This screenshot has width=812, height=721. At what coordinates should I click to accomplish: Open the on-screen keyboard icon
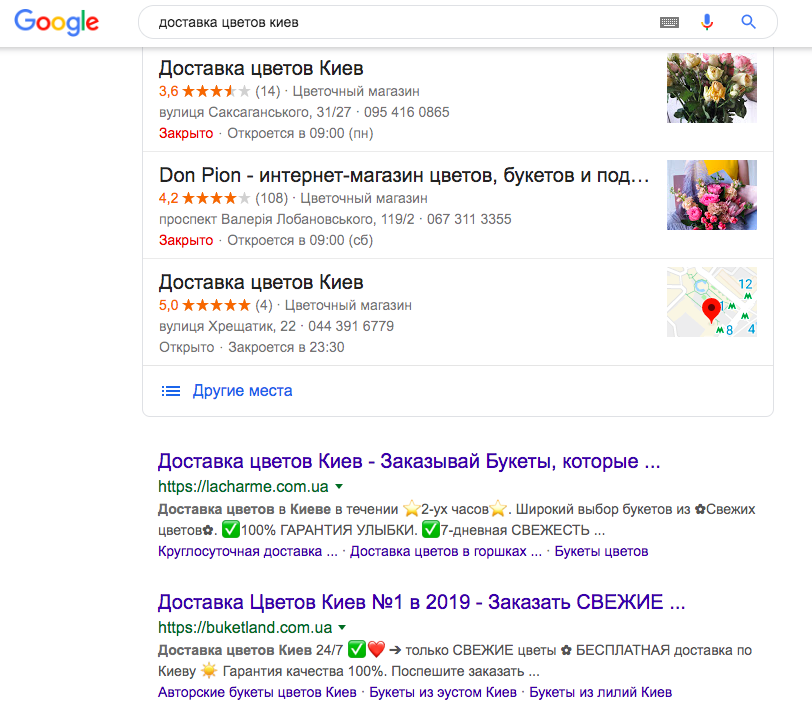pos(669,22)
